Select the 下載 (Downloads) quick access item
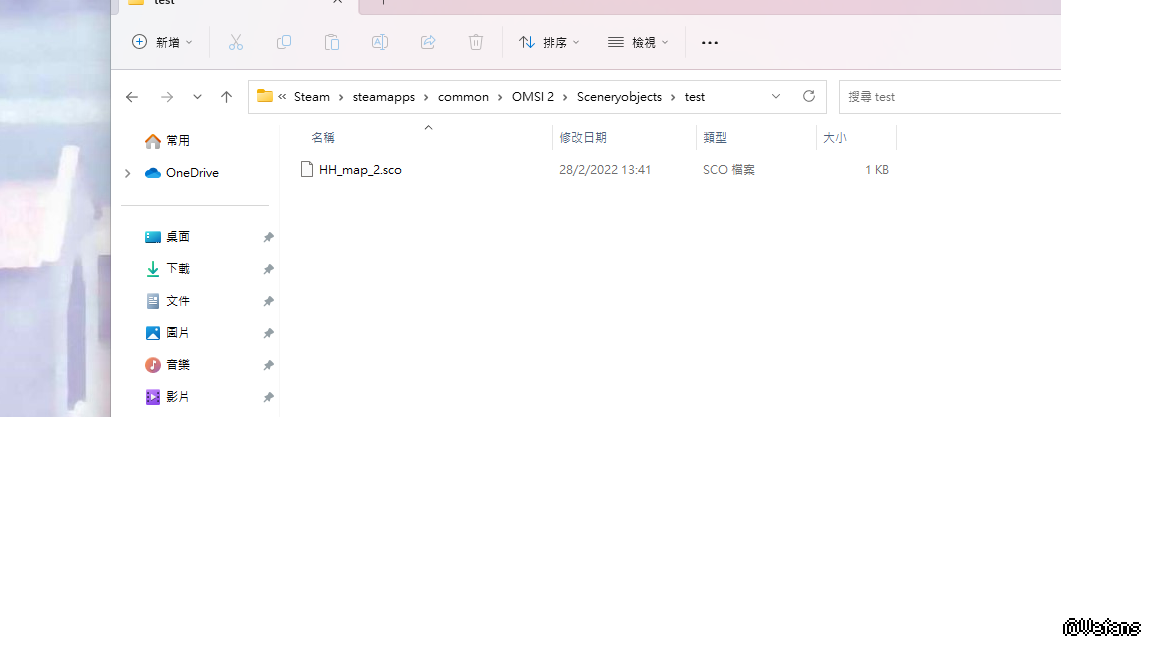Viewport: 1152px width, 648px height. tap(177, 269)
